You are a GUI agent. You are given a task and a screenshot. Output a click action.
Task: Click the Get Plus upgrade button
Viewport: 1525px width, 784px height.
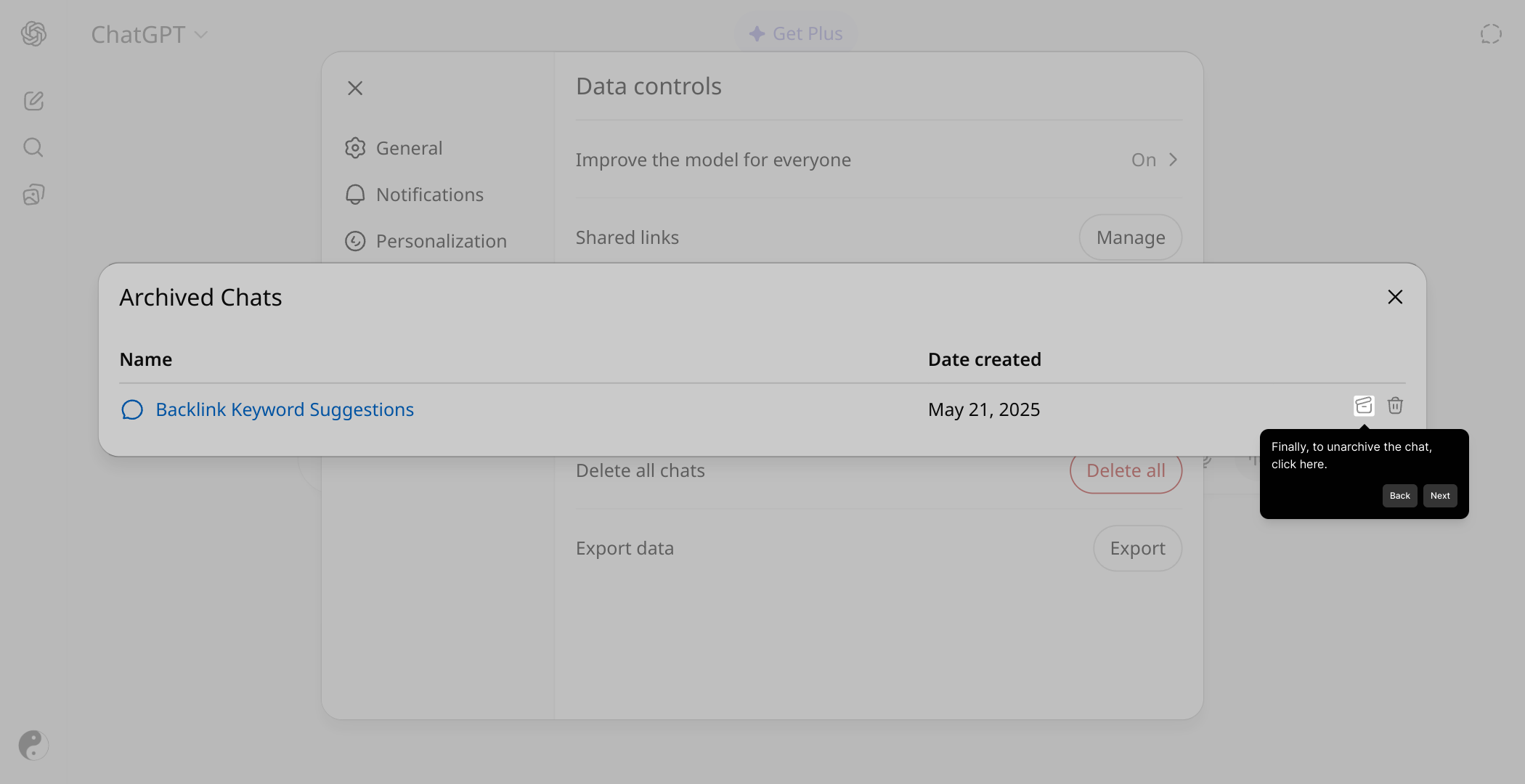(x=796, y=33)
